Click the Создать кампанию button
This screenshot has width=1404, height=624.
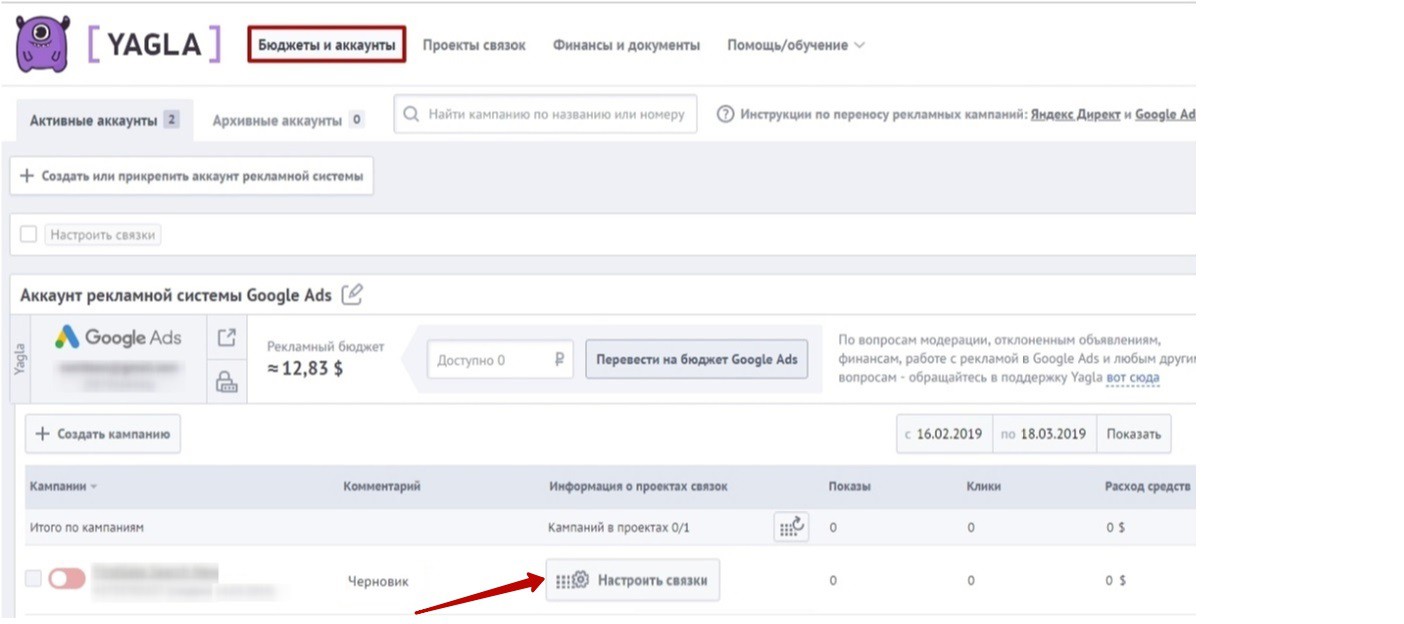pos(103,434)
